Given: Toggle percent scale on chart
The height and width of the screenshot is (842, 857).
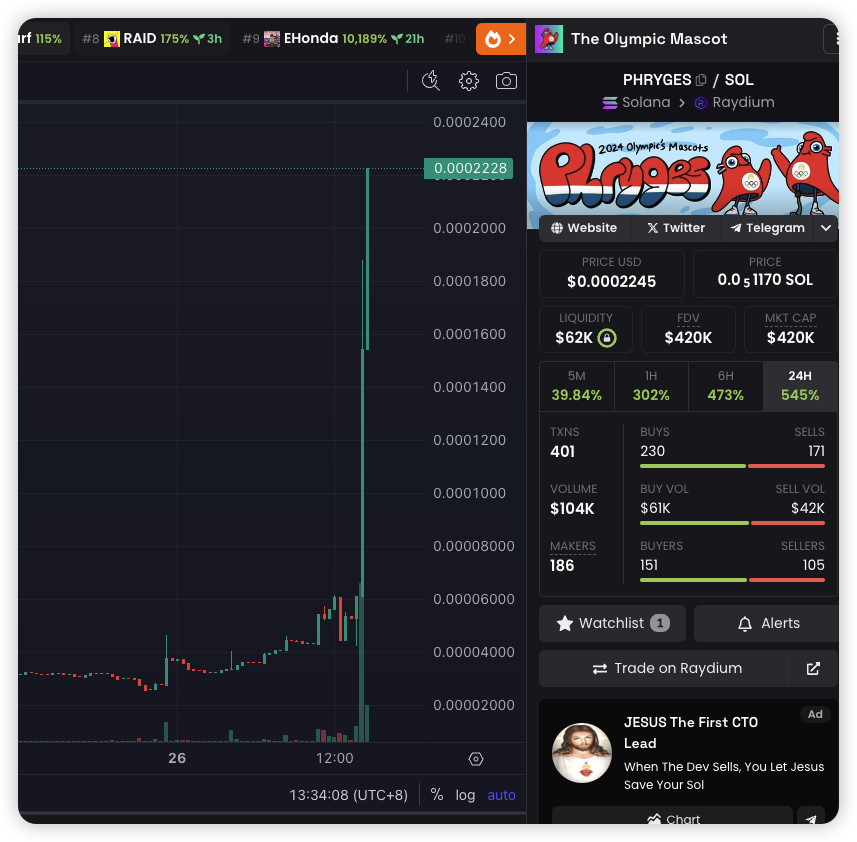Looking at the screenshot, I should point(437,794).
